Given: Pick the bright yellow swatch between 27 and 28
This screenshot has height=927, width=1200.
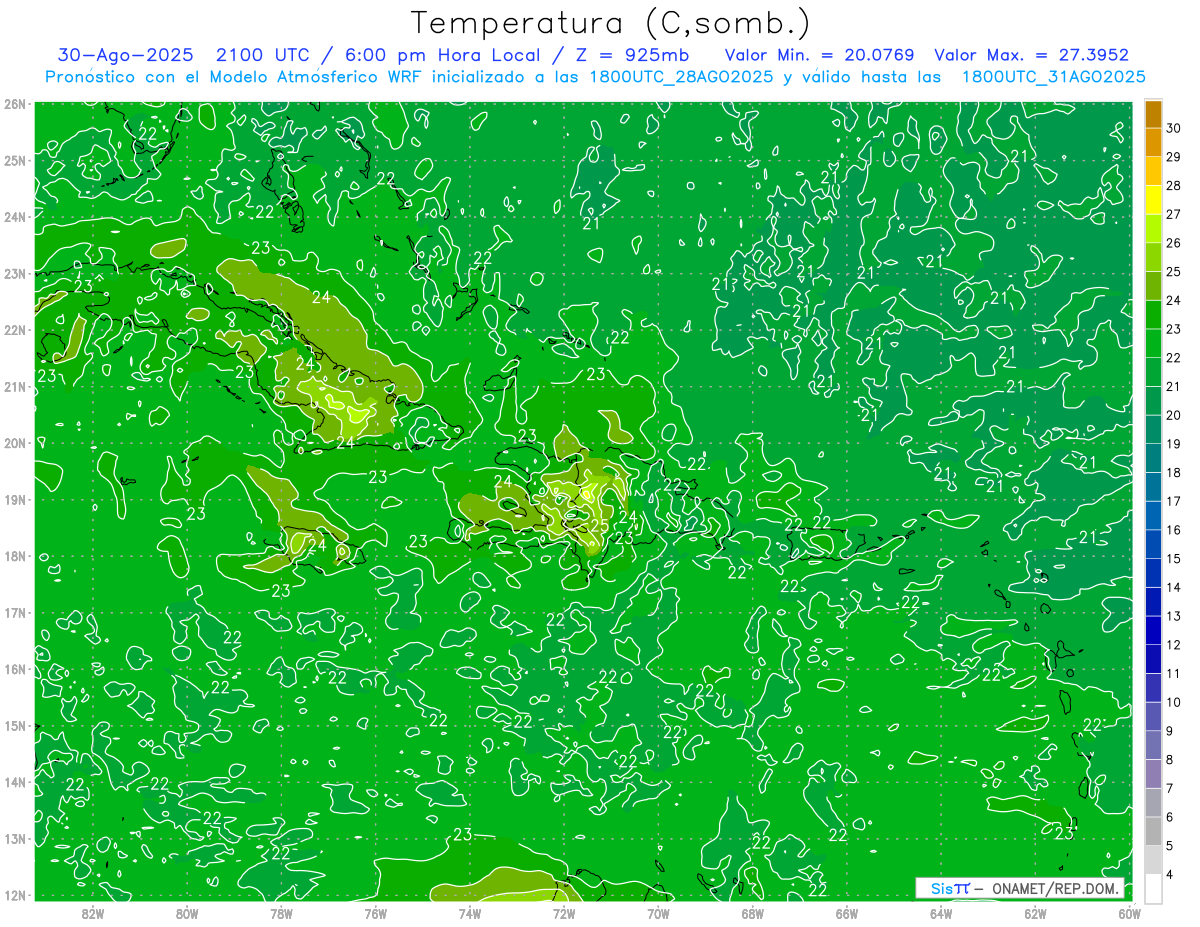Looking at the screenshot, I should (x=1153, y=201).
